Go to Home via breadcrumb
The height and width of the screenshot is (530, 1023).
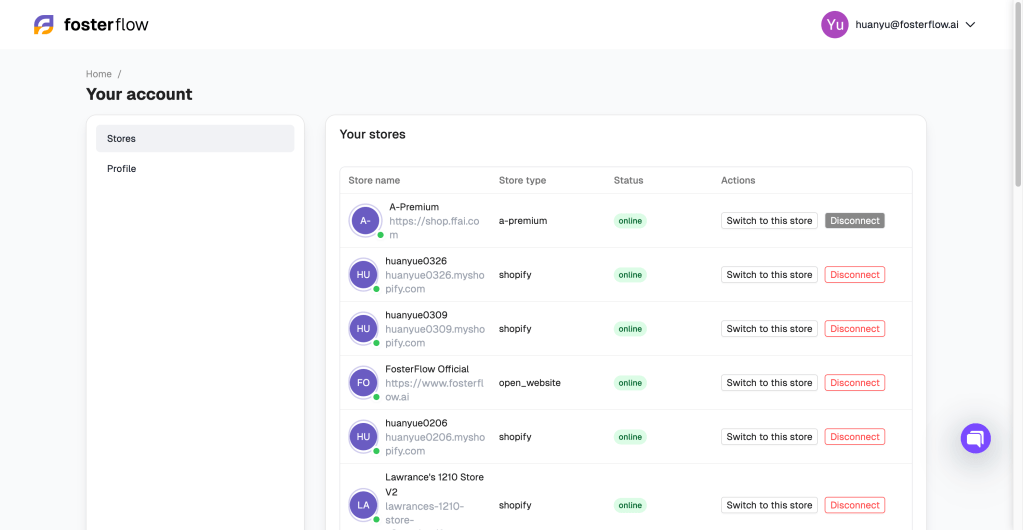tap(99, 74)
